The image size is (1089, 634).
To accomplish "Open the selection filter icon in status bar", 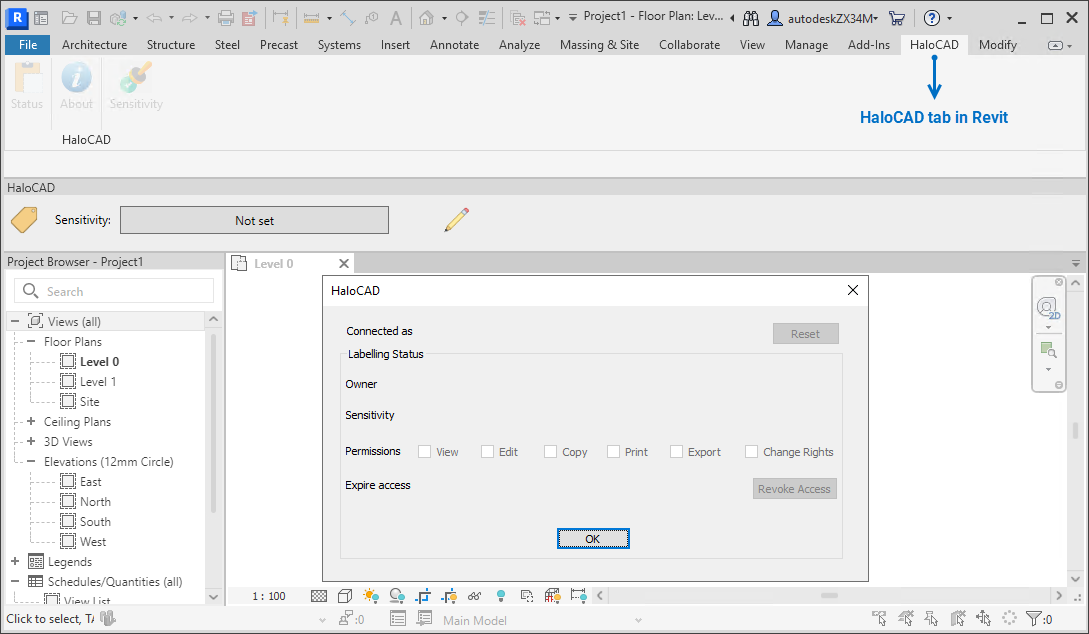I will point(1034,618).
